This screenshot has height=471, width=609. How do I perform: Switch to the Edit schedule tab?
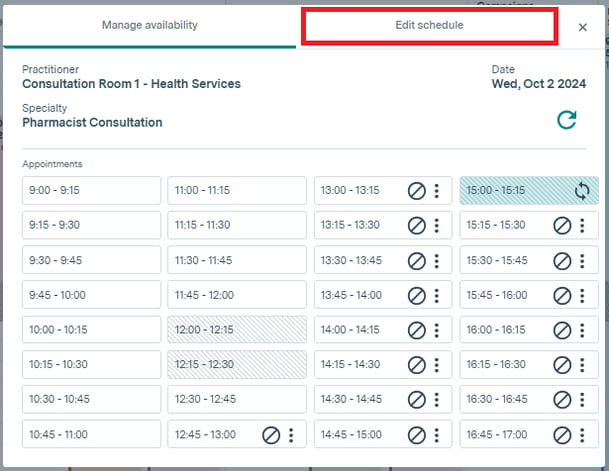pos(429,25)
